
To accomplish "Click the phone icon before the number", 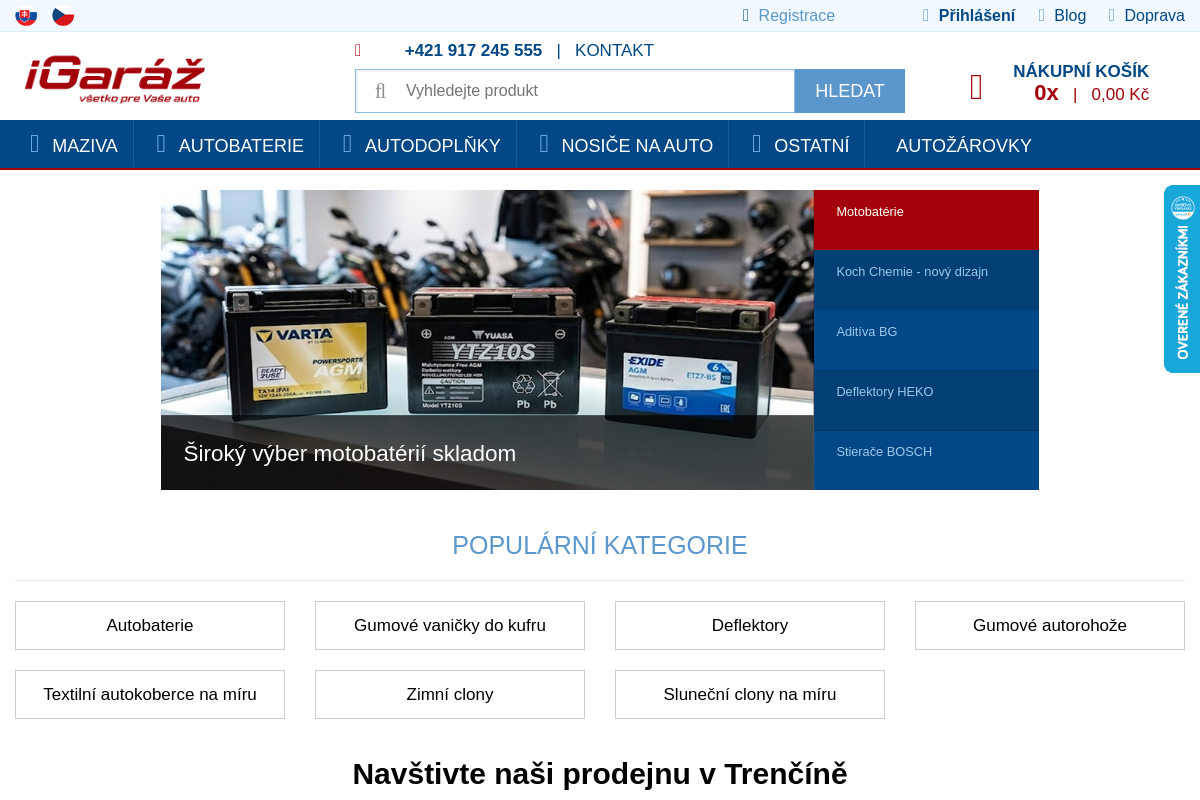I will tap(358, 50).
